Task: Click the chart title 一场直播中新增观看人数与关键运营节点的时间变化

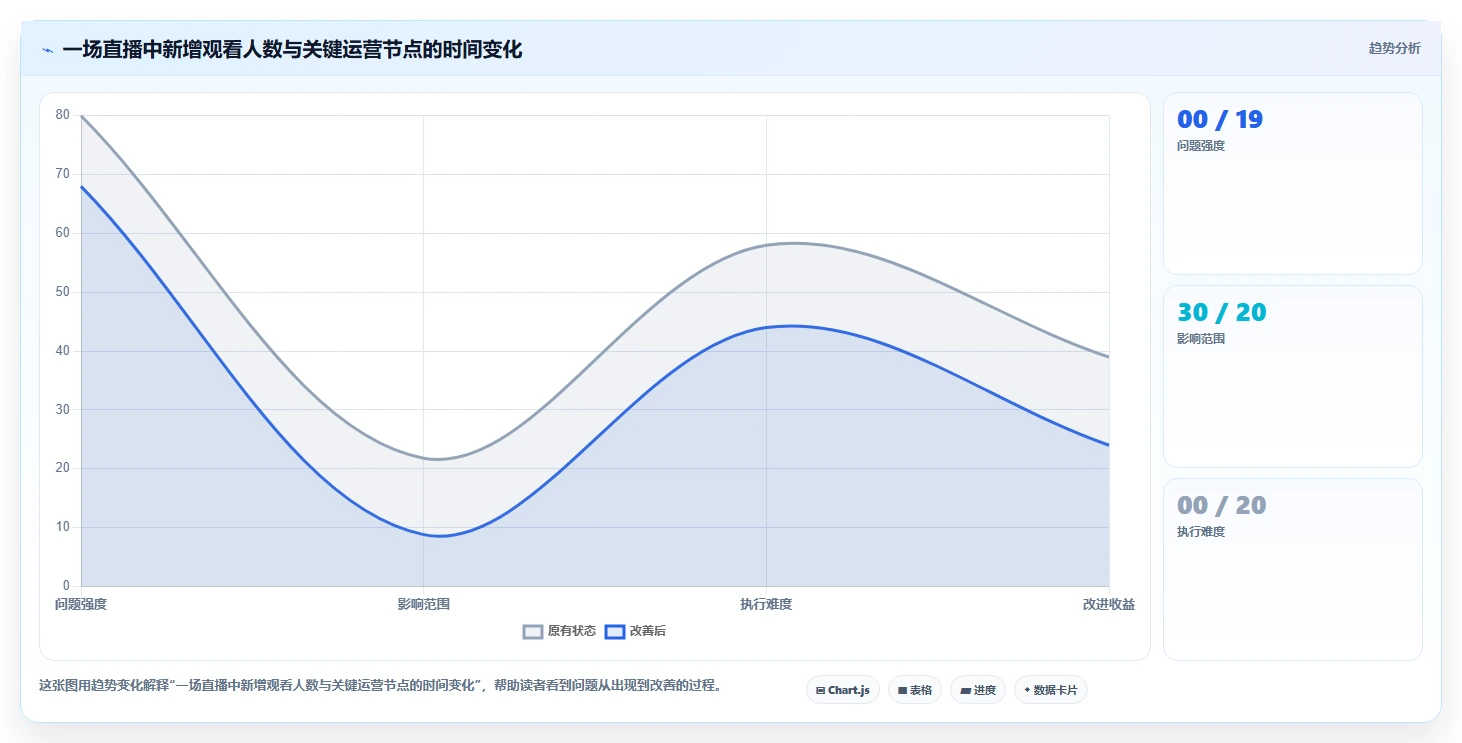Action: click(x=292, y=49)
